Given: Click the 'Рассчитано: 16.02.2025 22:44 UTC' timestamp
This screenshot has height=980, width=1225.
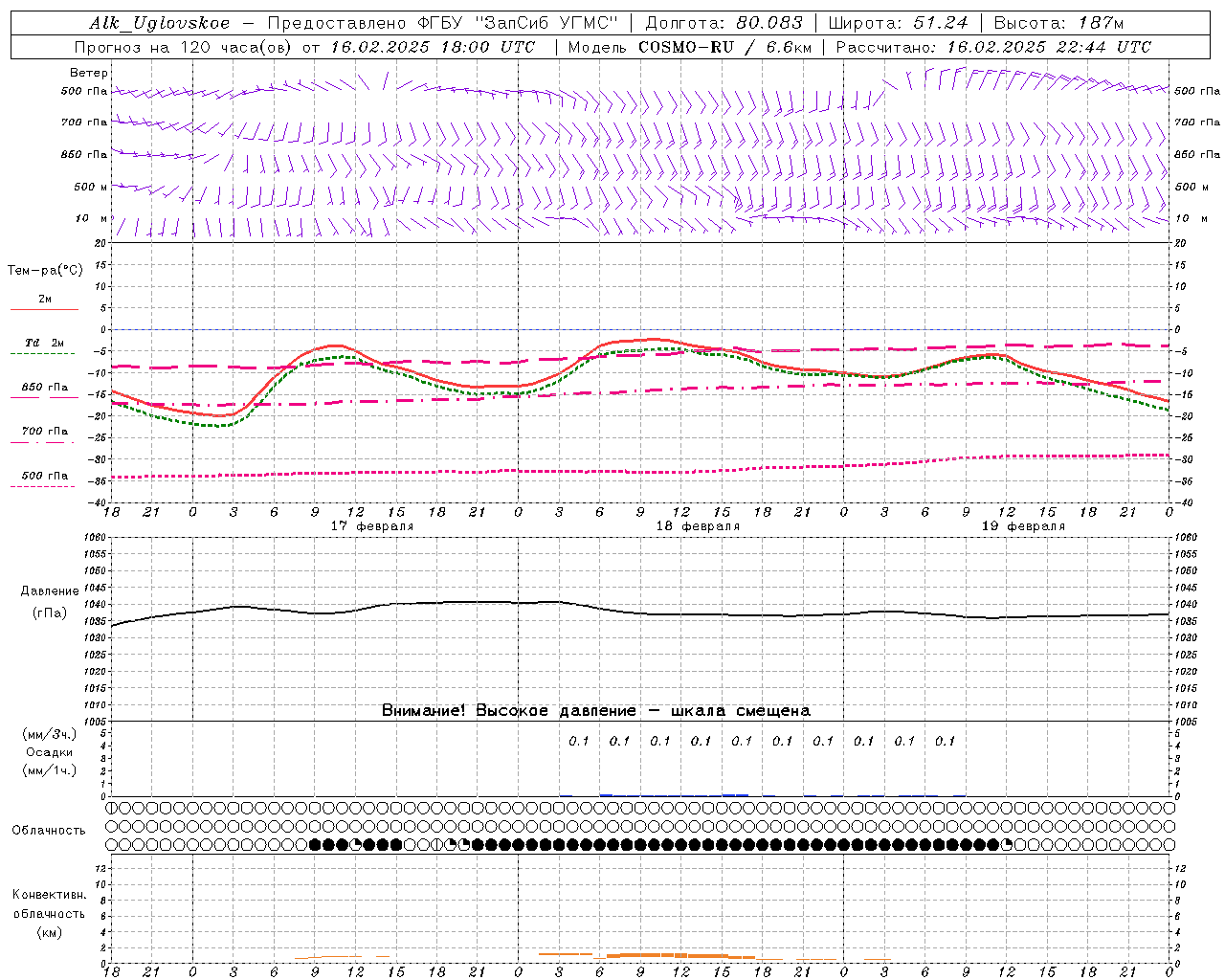Looking at the screenshot, I should pyautogui.click(x=993, y=47).
